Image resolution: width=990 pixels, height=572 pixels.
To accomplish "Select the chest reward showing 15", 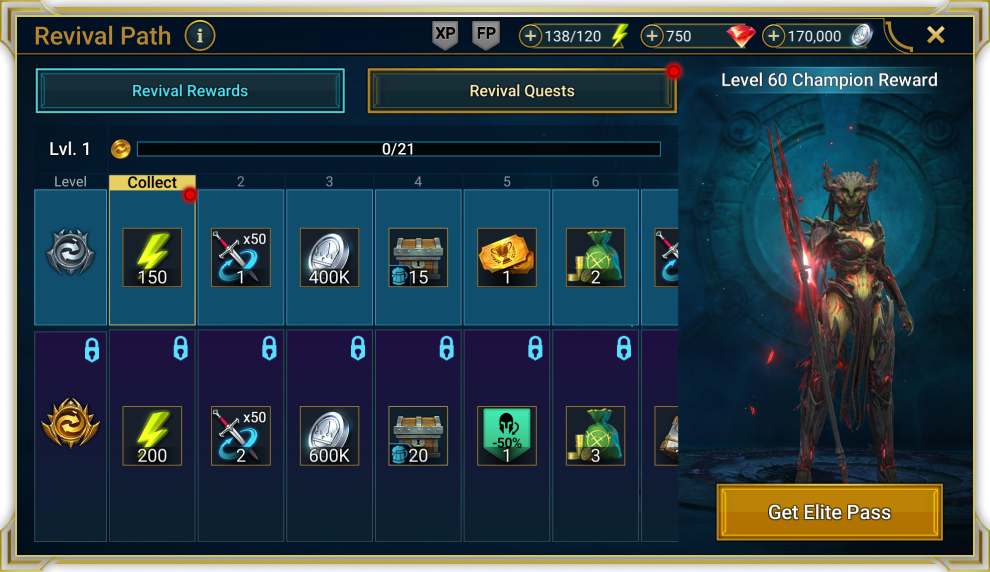I will click(418, 258).
